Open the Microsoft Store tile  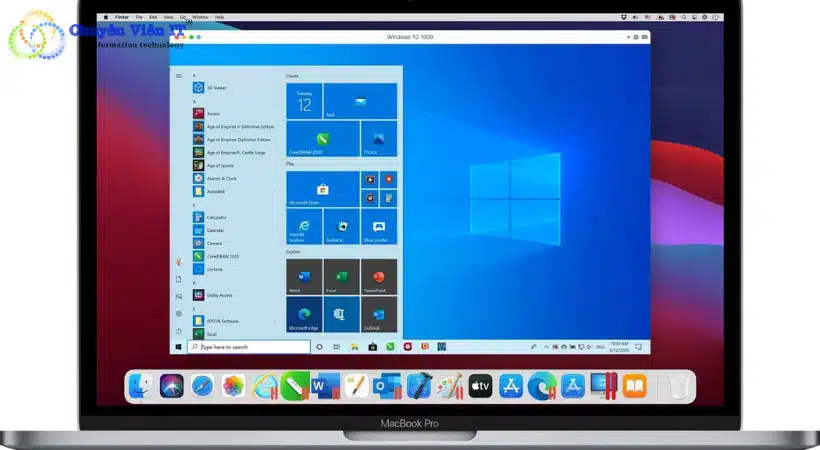click(x=323, y=188)
